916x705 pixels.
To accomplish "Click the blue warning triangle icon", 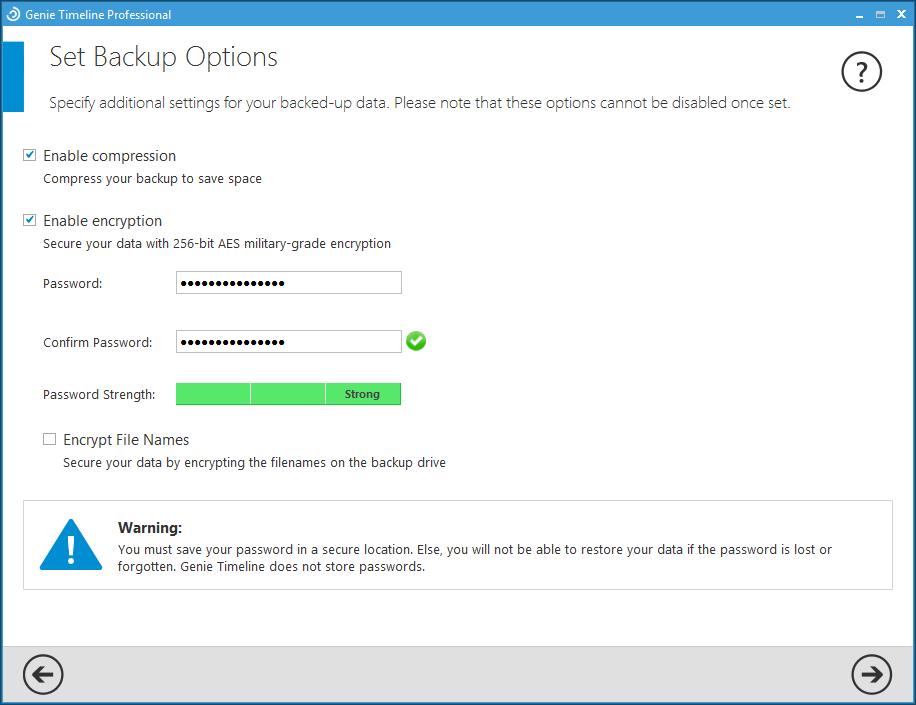I will (71, 545).
